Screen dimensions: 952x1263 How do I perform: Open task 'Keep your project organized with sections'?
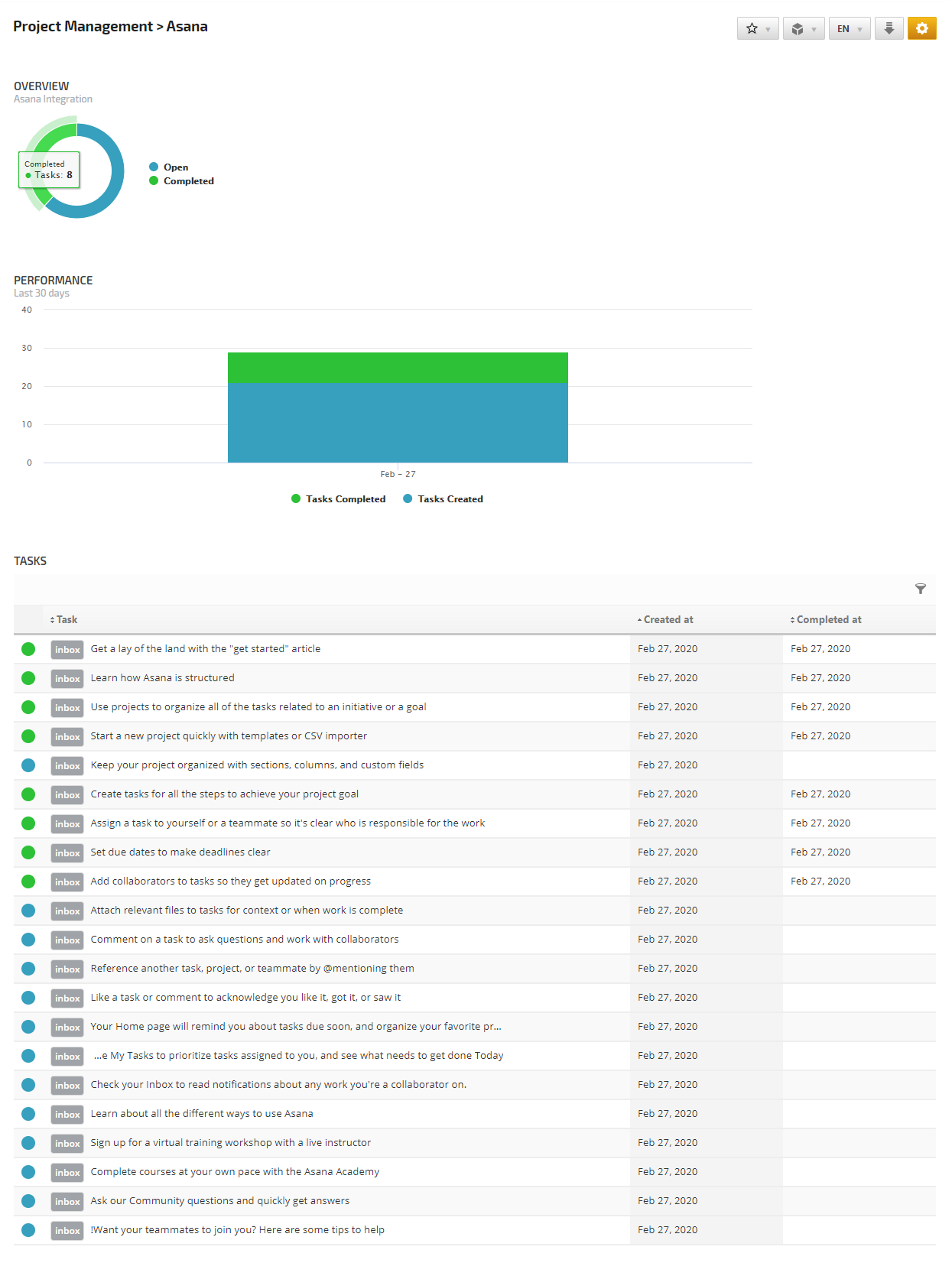257,765
